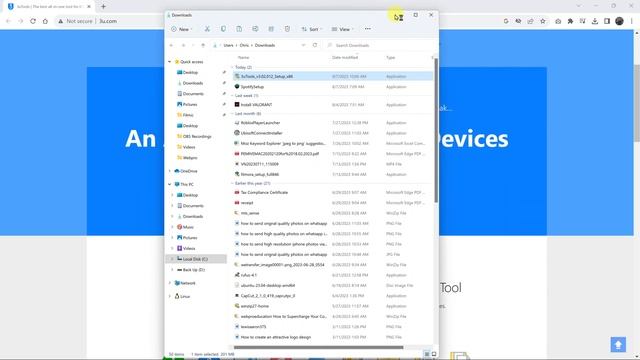Click the Chris breadcrumb in address bar

(x=244, y=45)
